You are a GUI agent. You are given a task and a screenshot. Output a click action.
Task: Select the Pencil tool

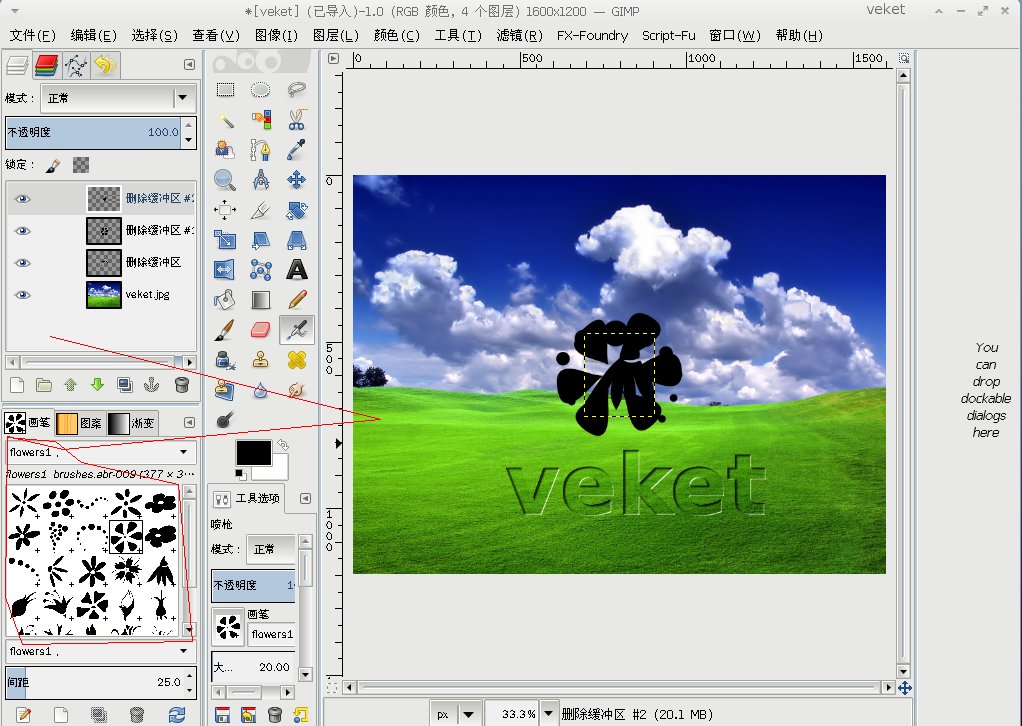point(297,300)
